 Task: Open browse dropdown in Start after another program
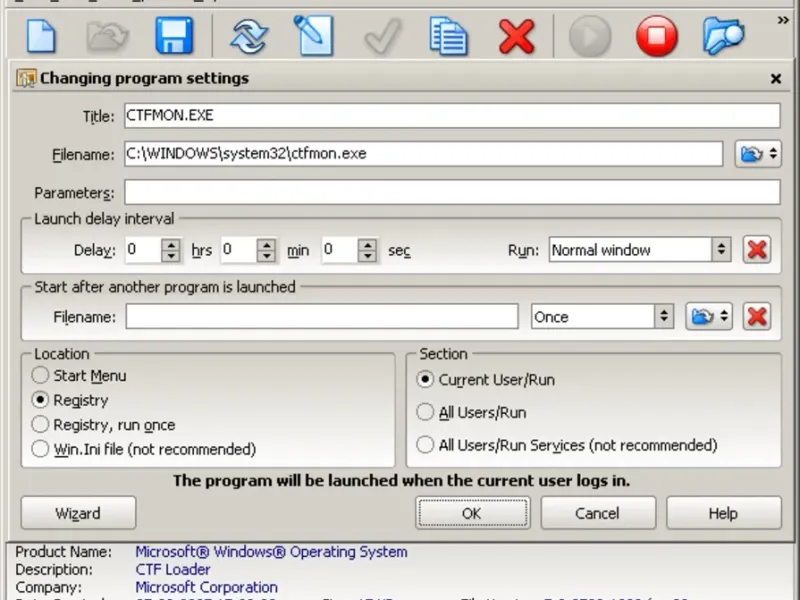(x=709, y=317)
